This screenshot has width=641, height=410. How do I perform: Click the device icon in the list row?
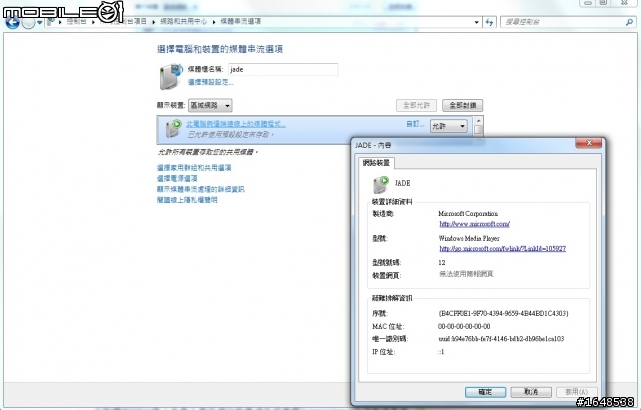pos(173,129)
